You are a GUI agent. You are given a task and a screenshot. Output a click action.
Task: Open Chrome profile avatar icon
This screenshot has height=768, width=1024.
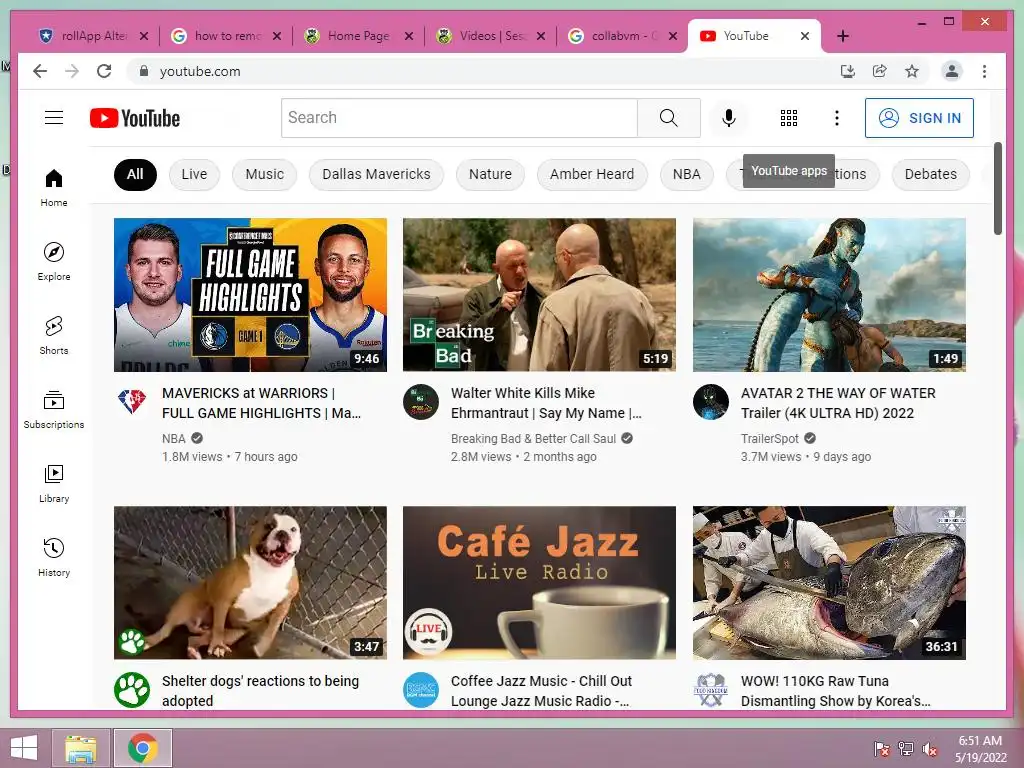pyautogui.click(x=952, y=71)
